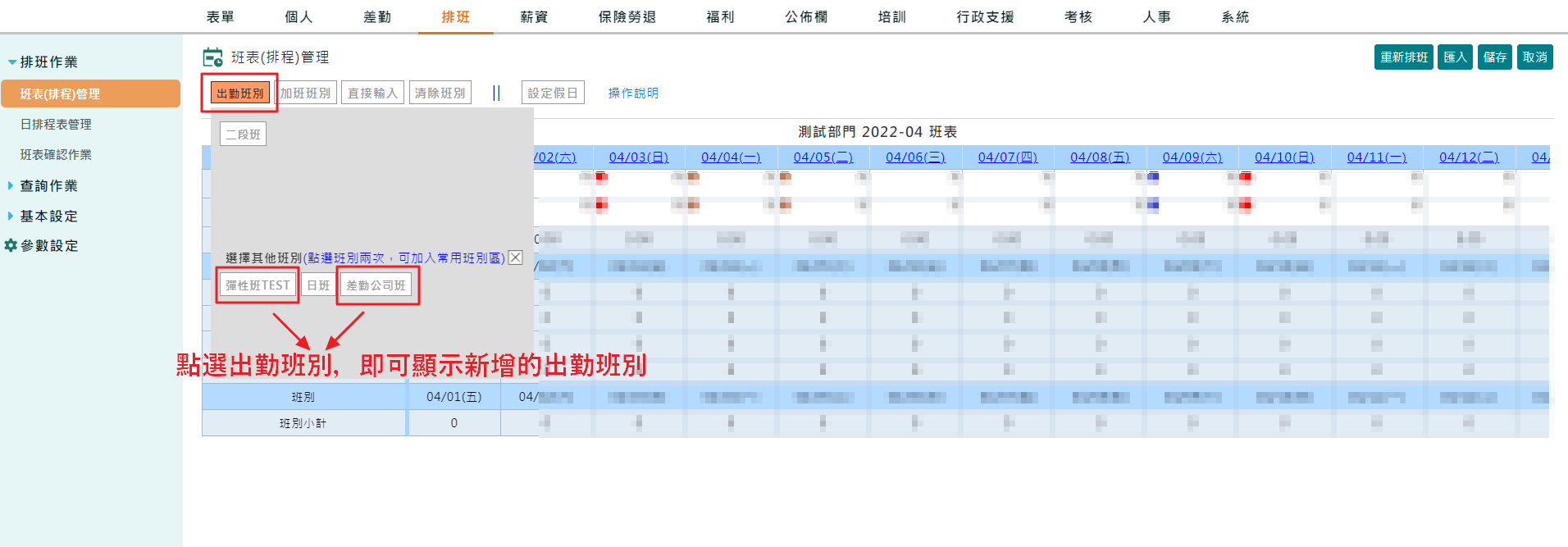This screenshot has width=1568, height=547.
Task: Expand the 查詢作業 sidebar section
Action: tap(43, 185)
